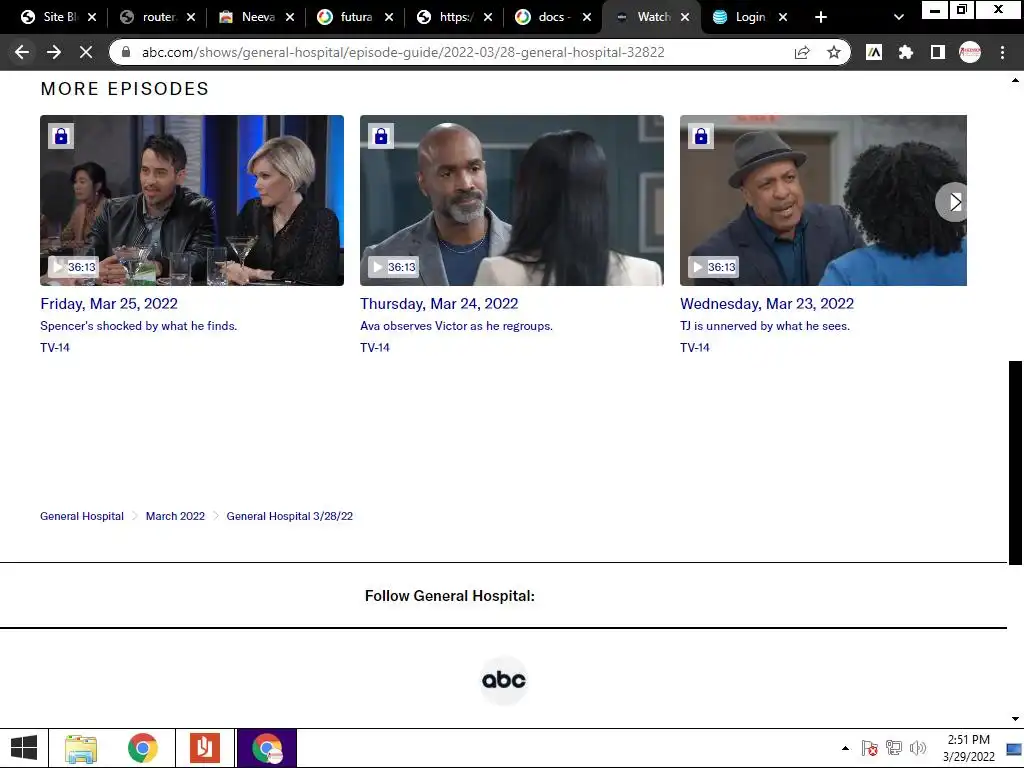This screenshot has width=1024, height=768.
Task: Bookmark this page with the star icon
Action: coord(833,52)
